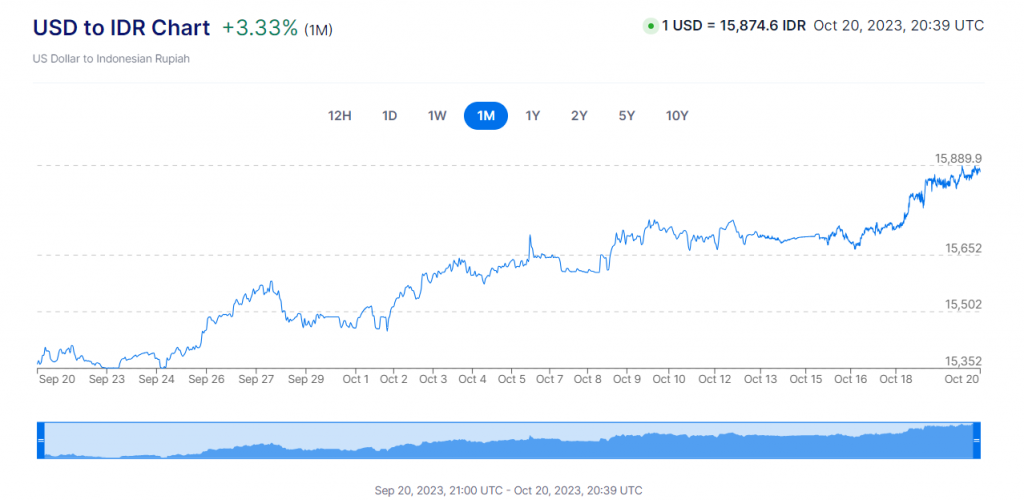Click the USD to IDR Chart title
The width and height of the screenshot is (1024, 500).
click(122, 28)
